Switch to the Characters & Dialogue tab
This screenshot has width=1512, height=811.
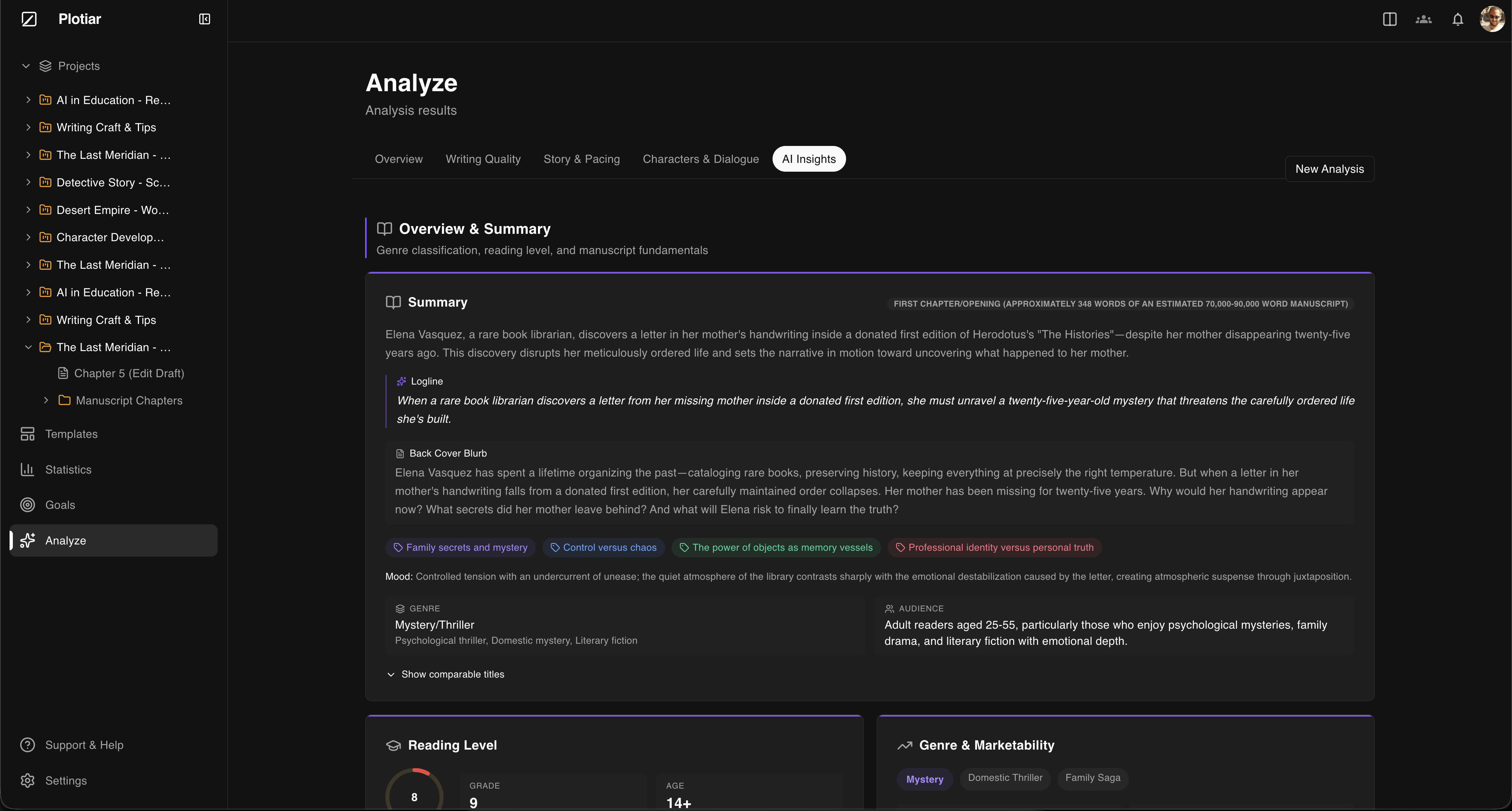point(701,159)
